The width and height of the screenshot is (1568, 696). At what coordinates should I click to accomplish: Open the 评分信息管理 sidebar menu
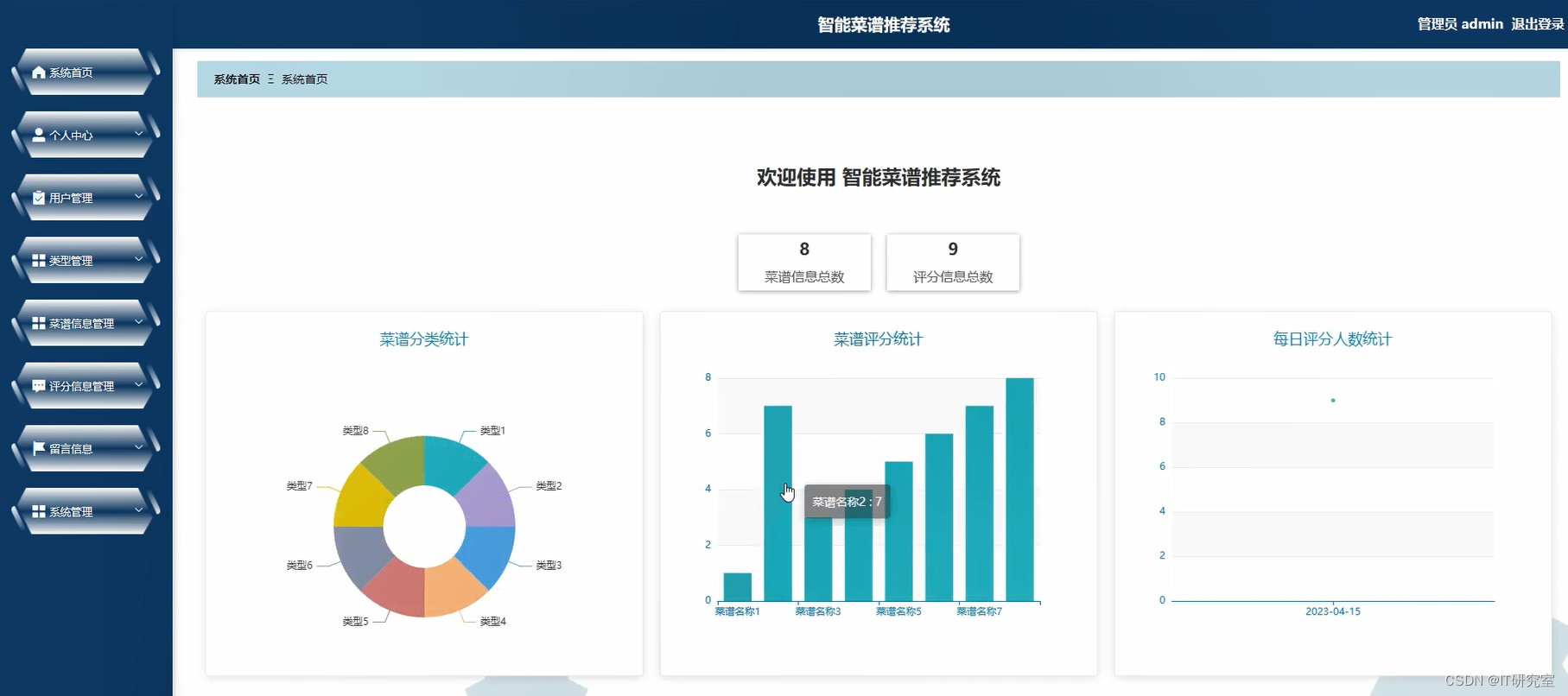pyautogui.click(x=86, y=386)
